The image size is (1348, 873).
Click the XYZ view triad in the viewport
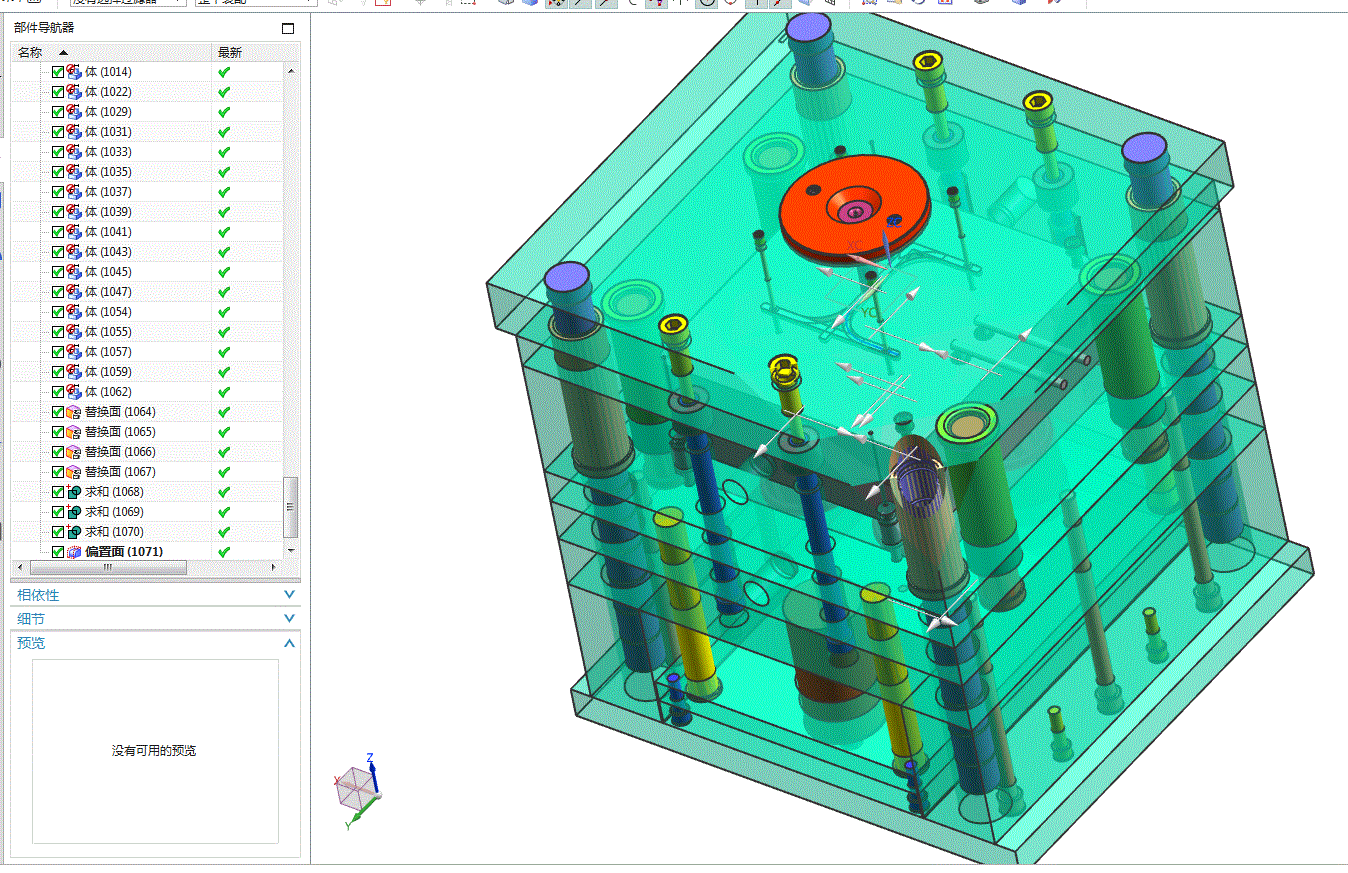358,790
